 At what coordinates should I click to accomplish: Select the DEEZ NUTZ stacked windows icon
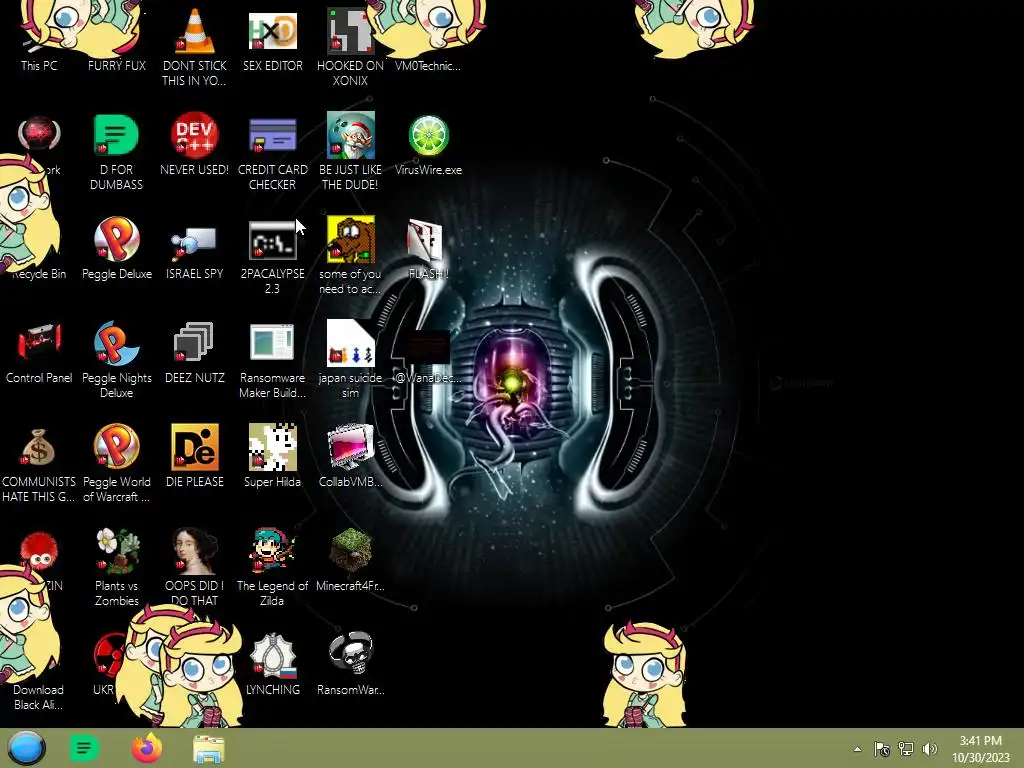tap(194, 342)
